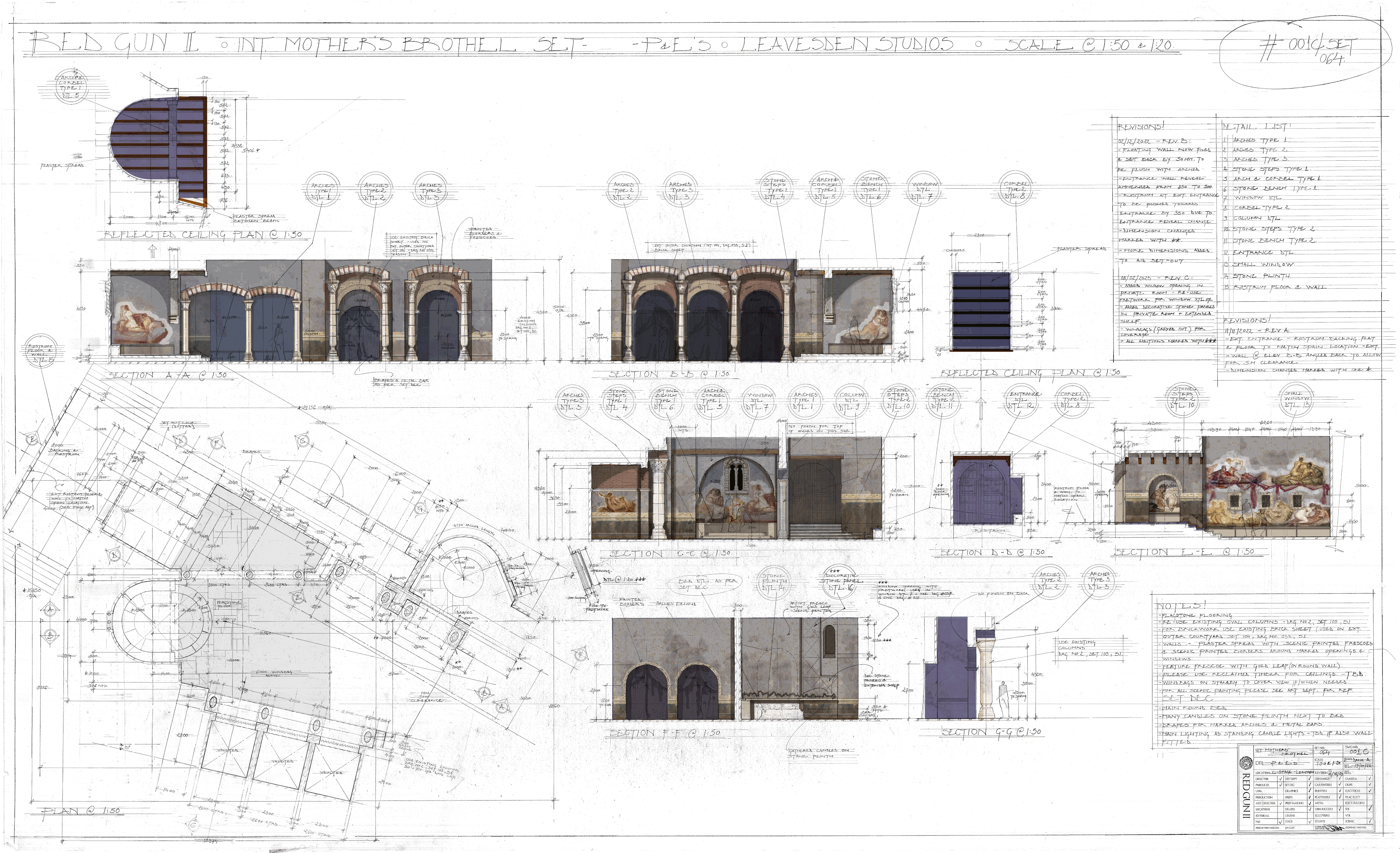Click the VFX tick box in distribution table
This screenshot has height=853, width=1400.
point(1370,815)
